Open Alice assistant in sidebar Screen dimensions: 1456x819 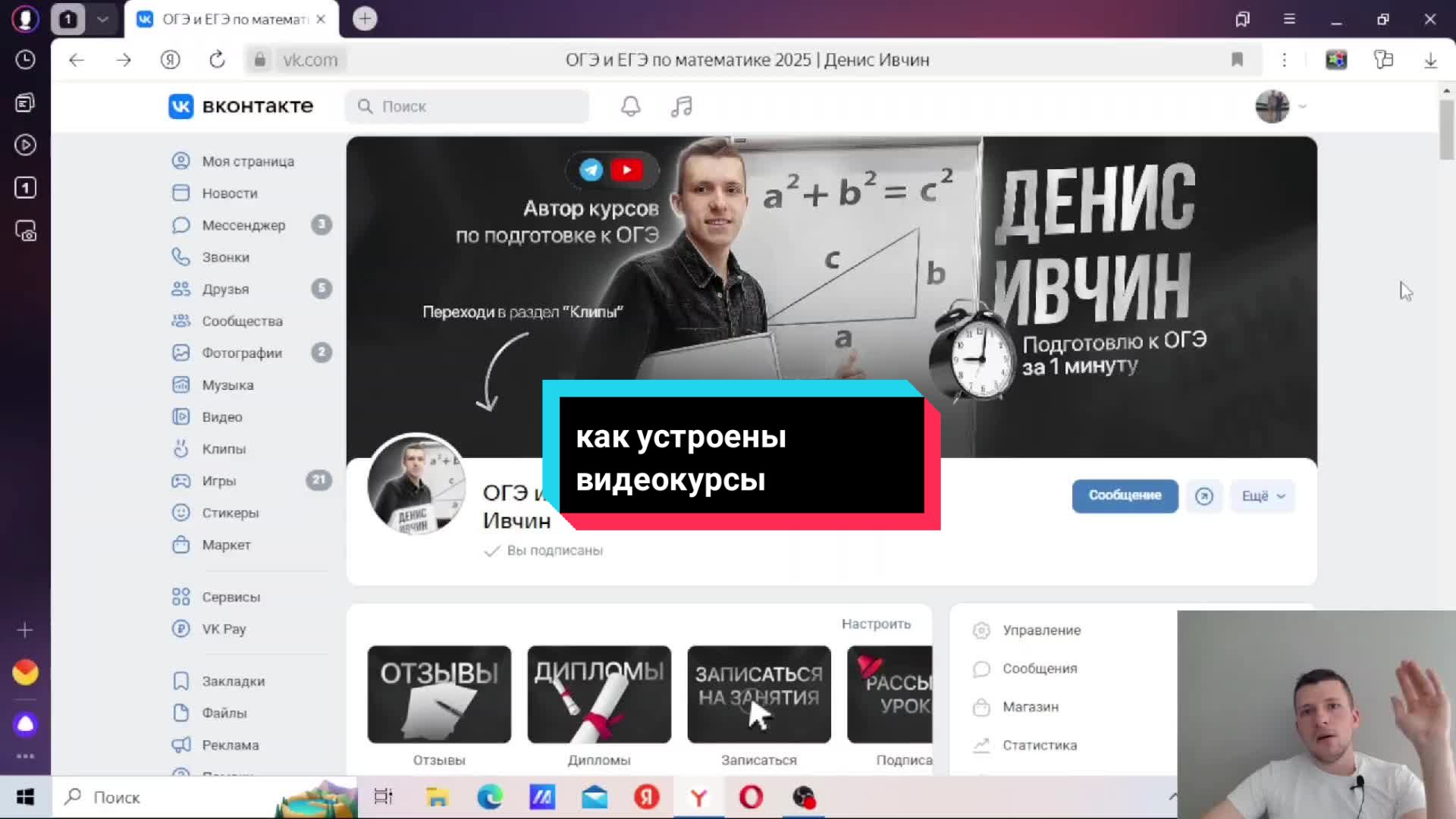[25, 724]
